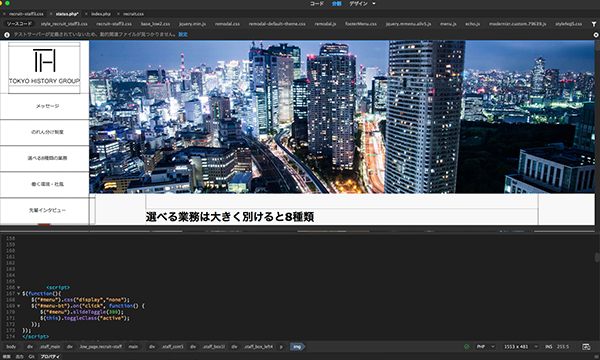Toggle the INS insert mode indicator
Image resolution: width=600 pixels, height=360 pixels.
(549, 347)
